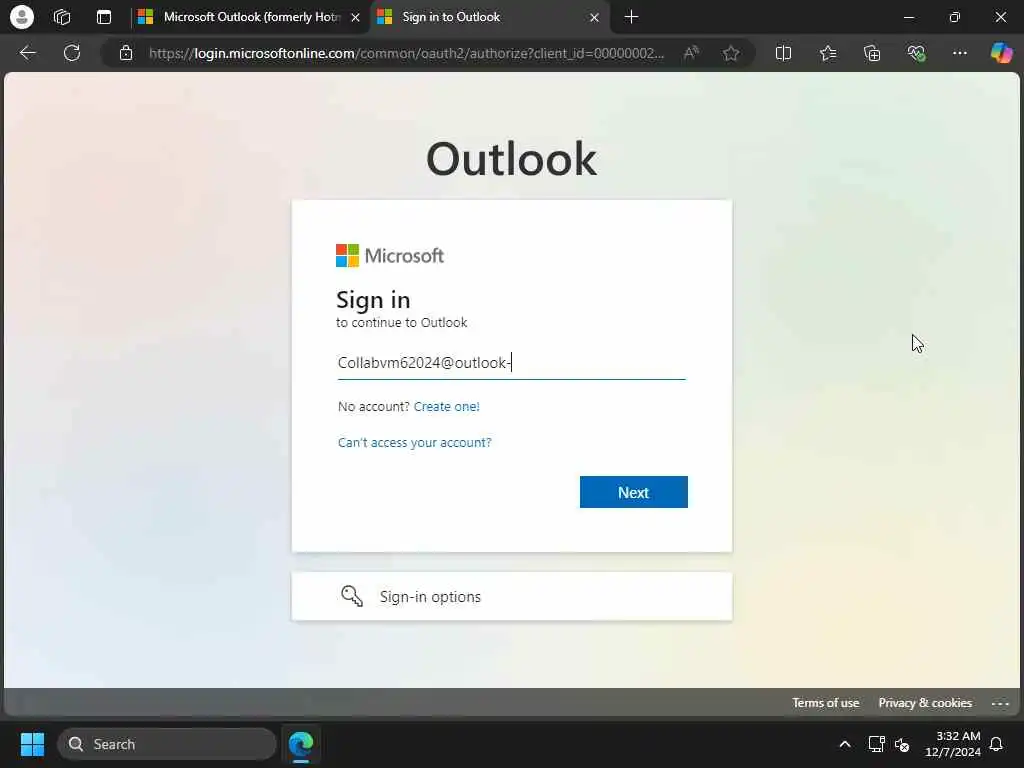Viewport: 1024px width, 768px height.
Task: Click the taskbar Search box
Action: coord(167,744)
